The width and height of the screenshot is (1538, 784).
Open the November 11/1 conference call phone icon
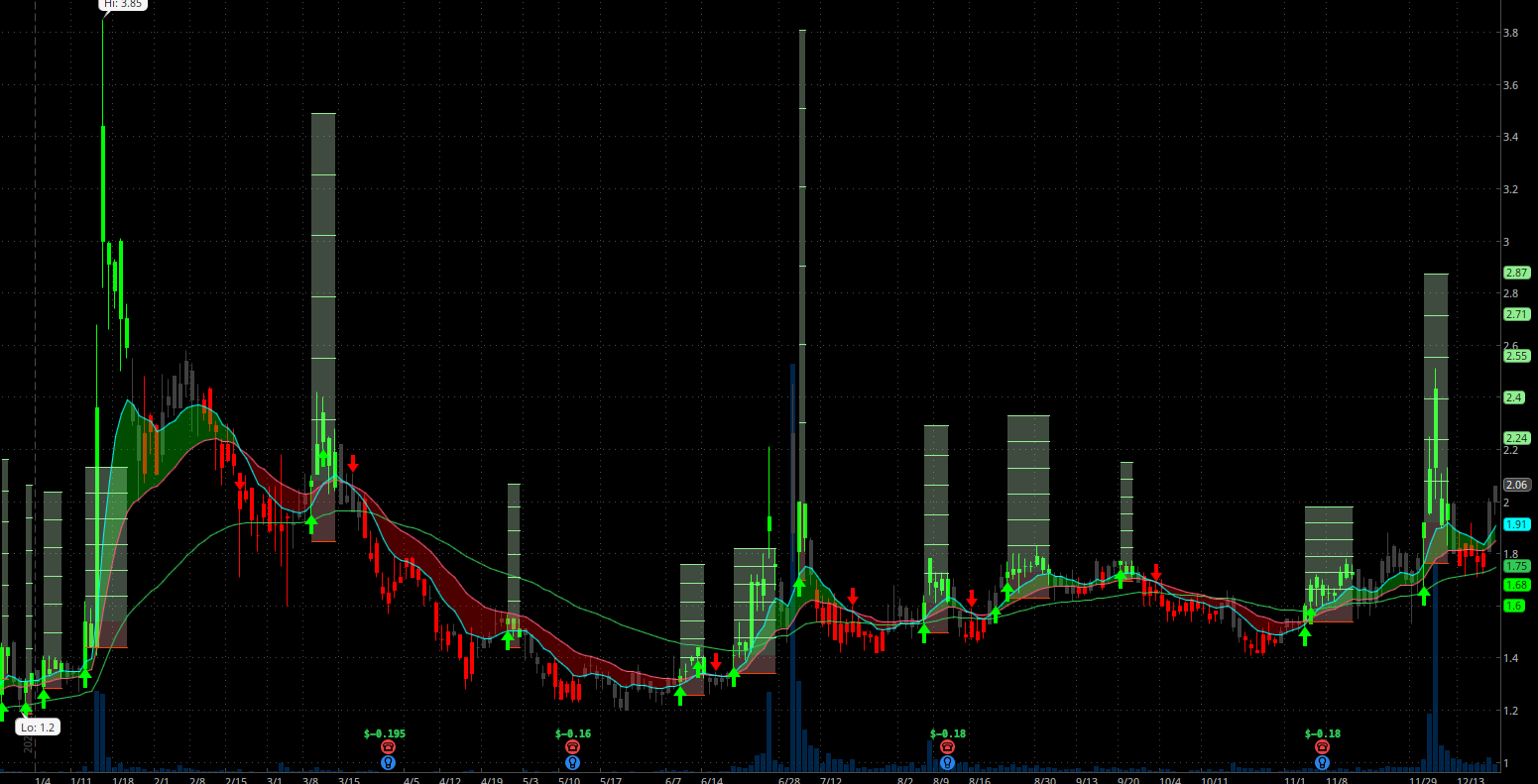click(x=1322, y=747)
